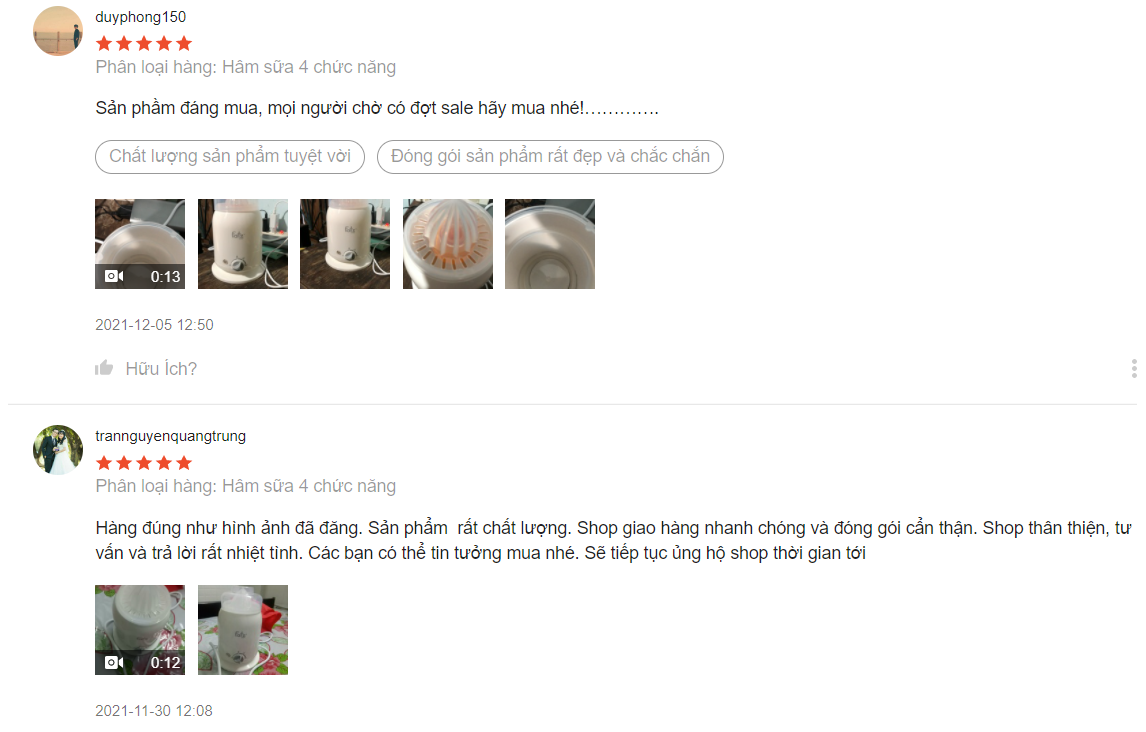
Task: Select 'Chất lượng sản phẩm tuyệt vời' tag
Action: click(x=229, y=156)
